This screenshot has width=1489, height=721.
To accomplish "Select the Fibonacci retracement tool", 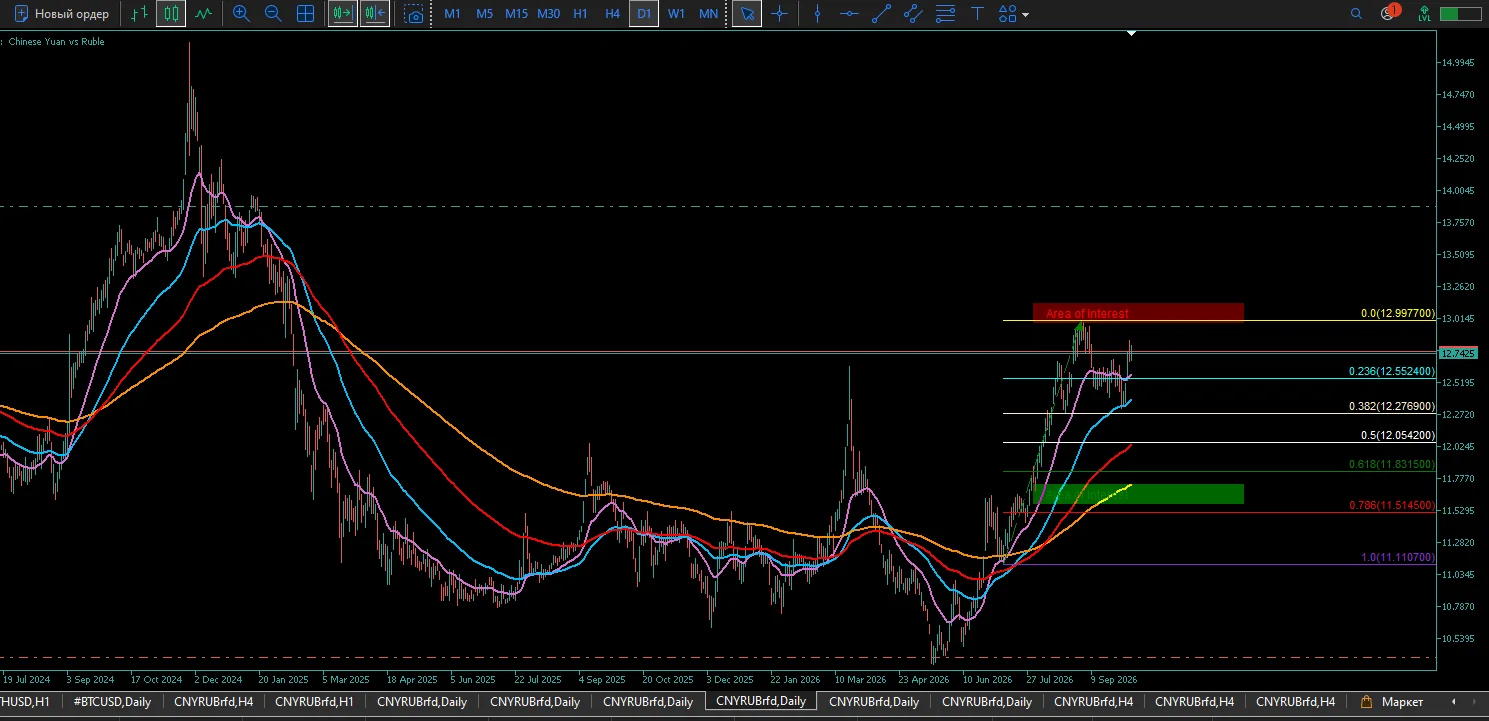I will click(945, 14).
